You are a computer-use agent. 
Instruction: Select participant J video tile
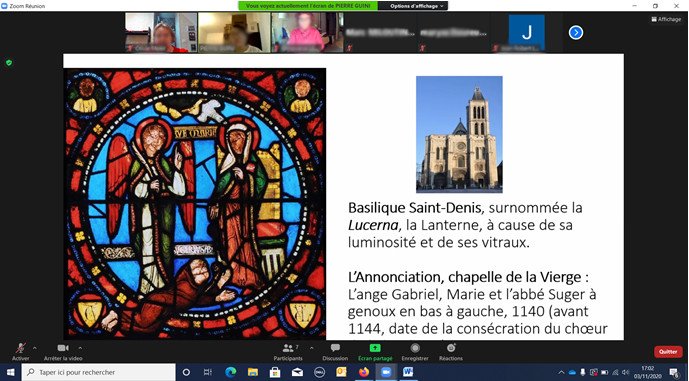526,33
